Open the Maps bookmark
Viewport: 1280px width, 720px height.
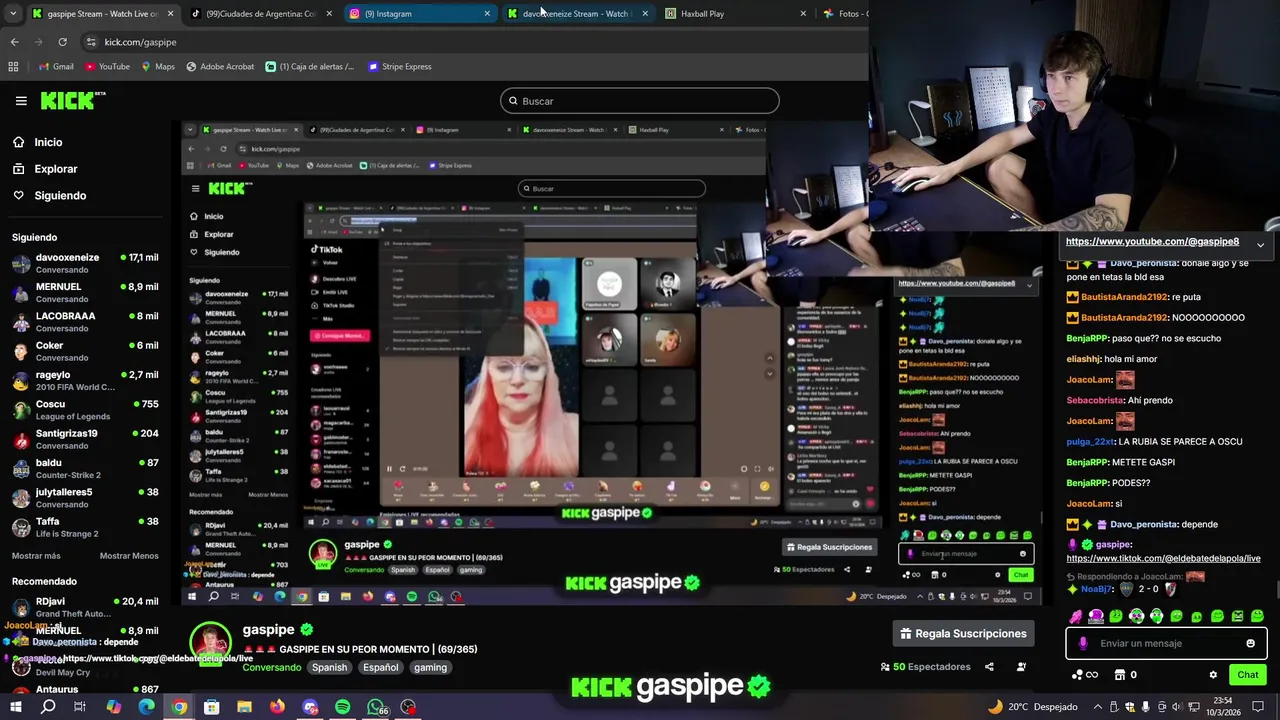click(x=158, y=67)
